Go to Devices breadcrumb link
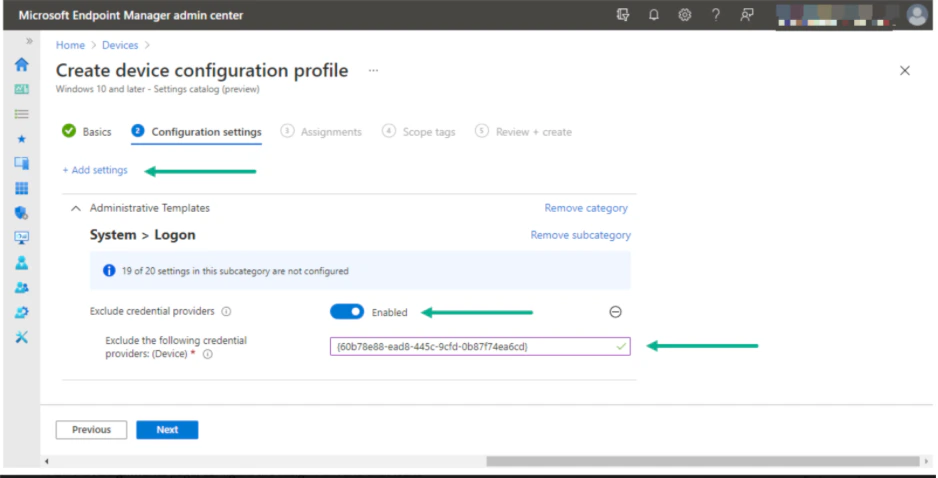938x478 pixels. click(120, 45)
